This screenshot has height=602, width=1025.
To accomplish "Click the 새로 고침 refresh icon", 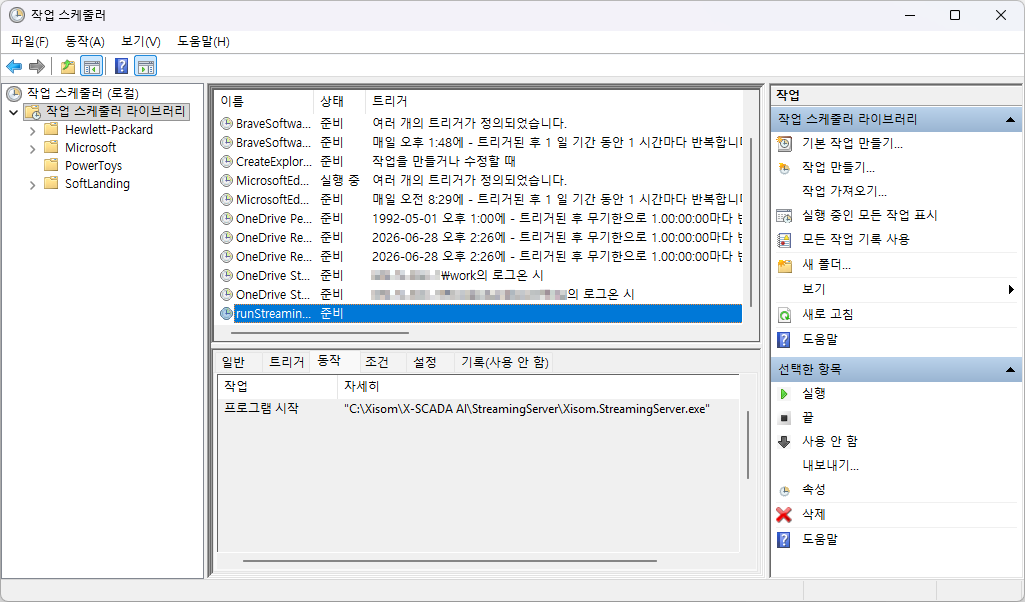I will tap(784, 315).
